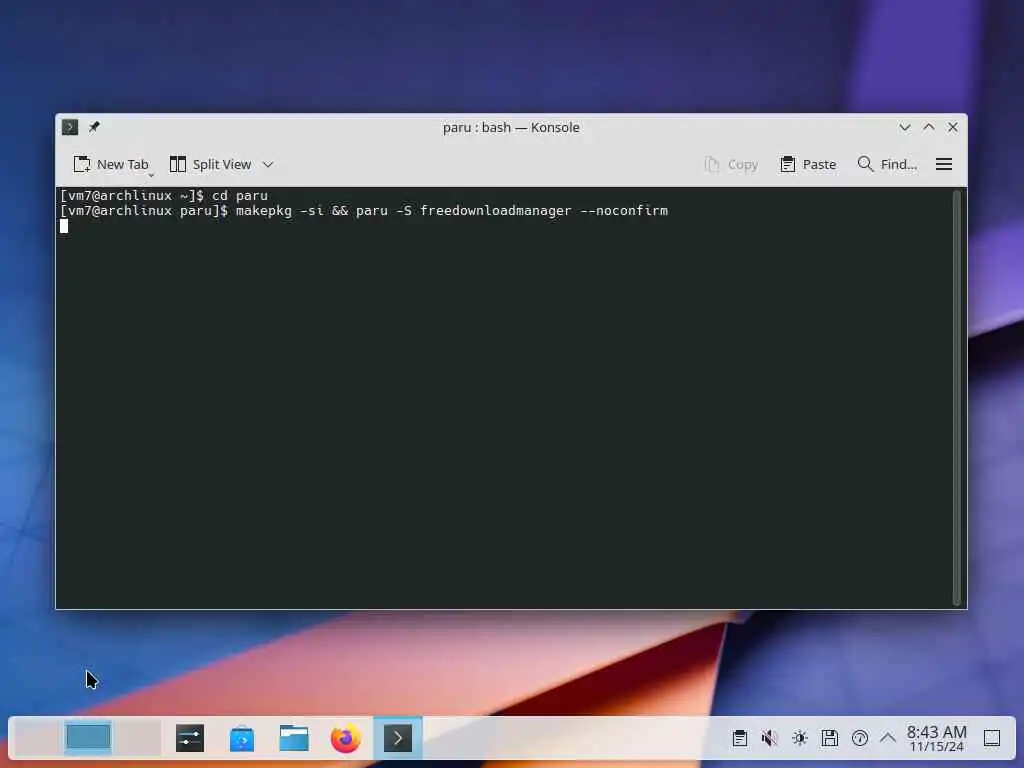Close the Konsole window
This screenshot has height=768, width=1024.
[953, 127]
